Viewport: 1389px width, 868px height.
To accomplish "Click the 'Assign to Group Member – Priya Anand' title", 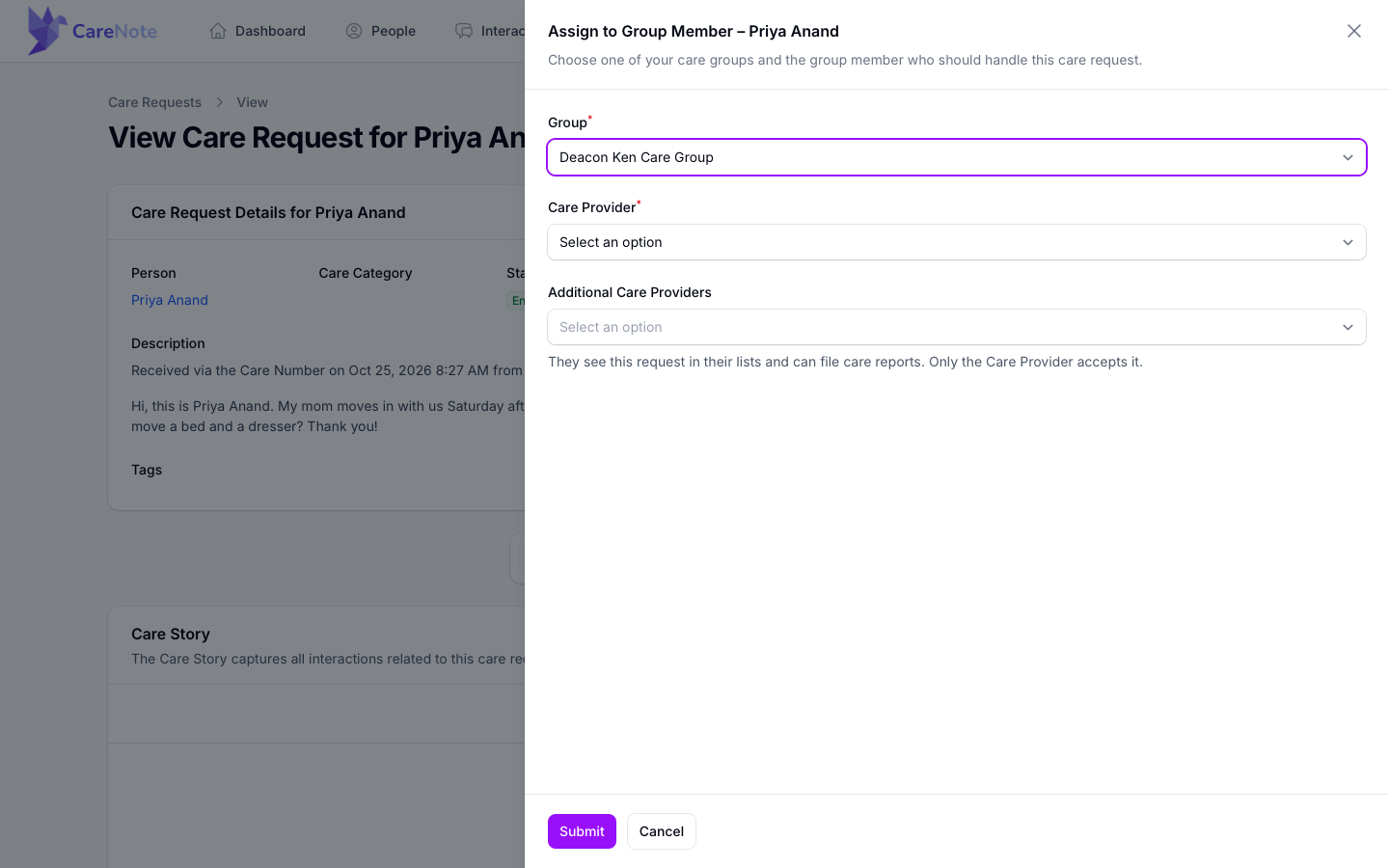I will 694,31.
